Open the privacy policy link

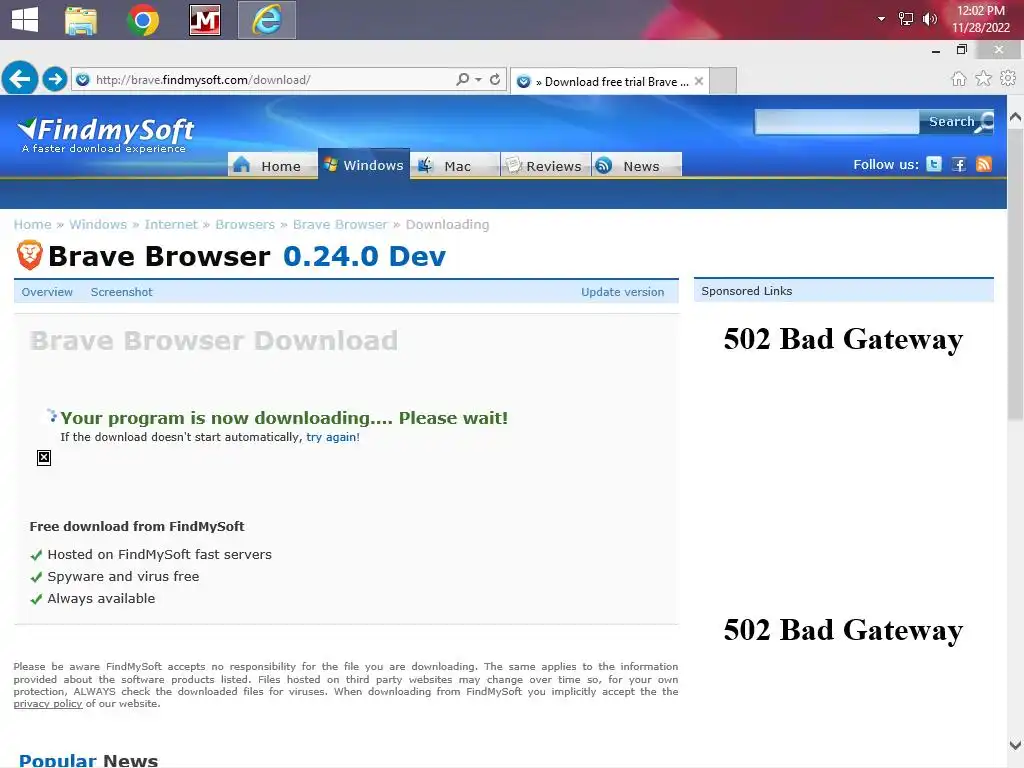48,704
